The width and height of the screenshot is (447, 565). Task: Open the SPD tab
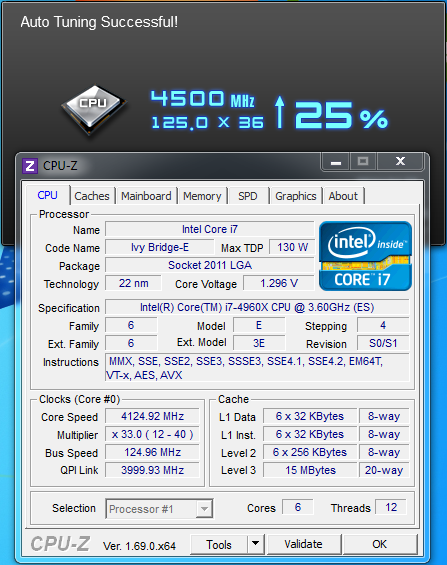247,196
